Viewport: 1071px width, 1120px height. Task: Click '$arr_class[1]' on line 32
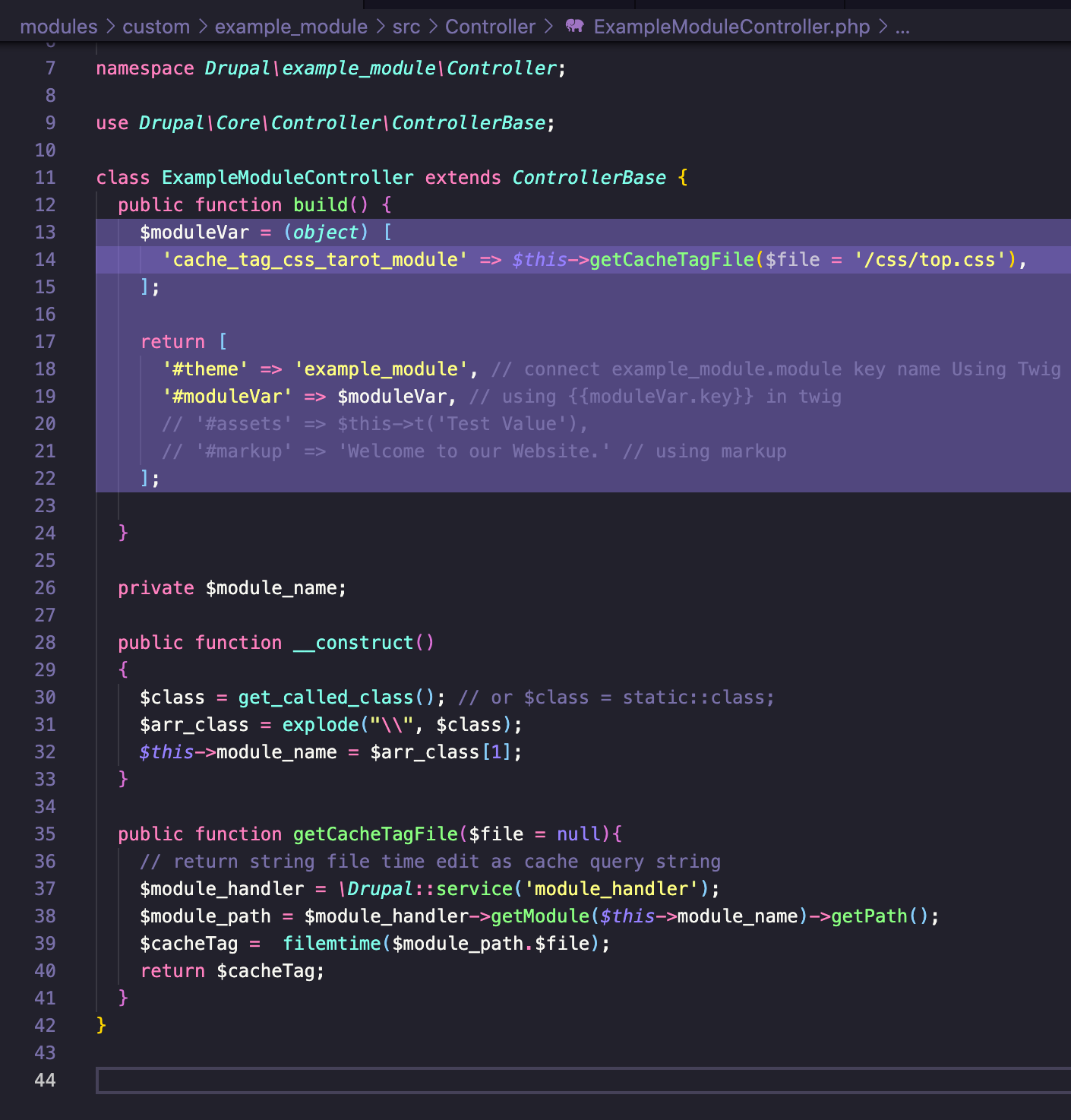pyautogui.click(x=441, y=752)
